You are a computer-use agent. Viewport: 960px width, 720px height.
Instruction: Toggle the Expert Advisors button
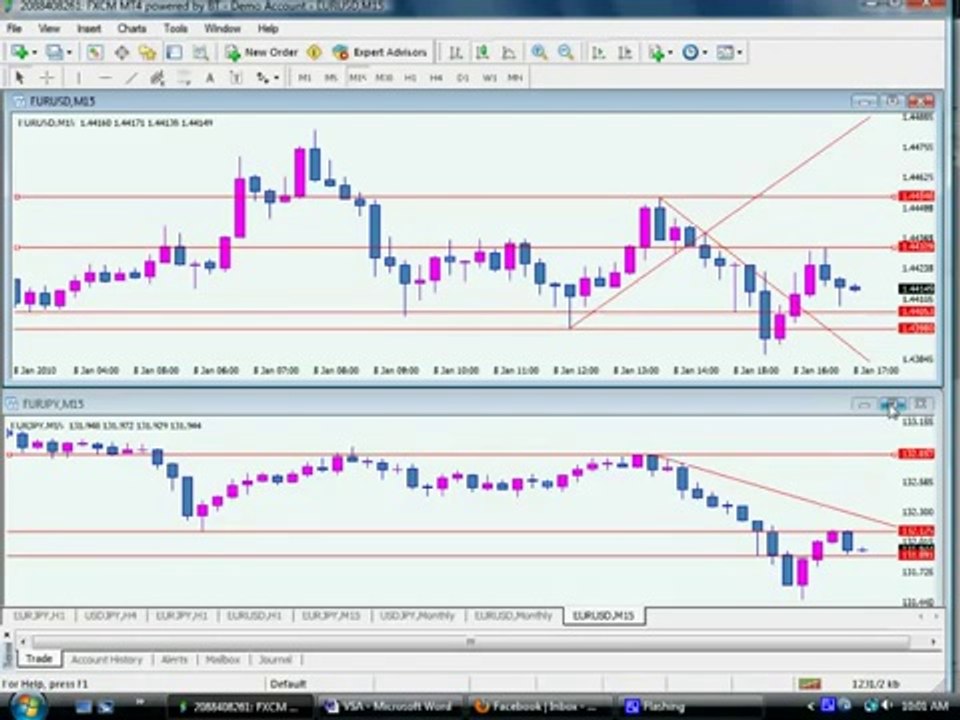pyautogui.click(x=380, y=53)
